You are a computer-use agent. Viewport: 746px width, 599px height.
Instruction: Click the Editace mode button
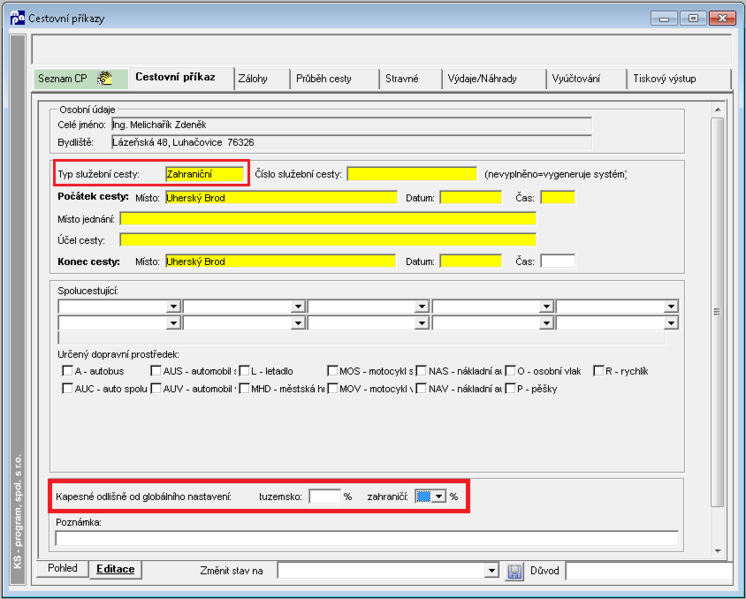[x=116, y=569]
